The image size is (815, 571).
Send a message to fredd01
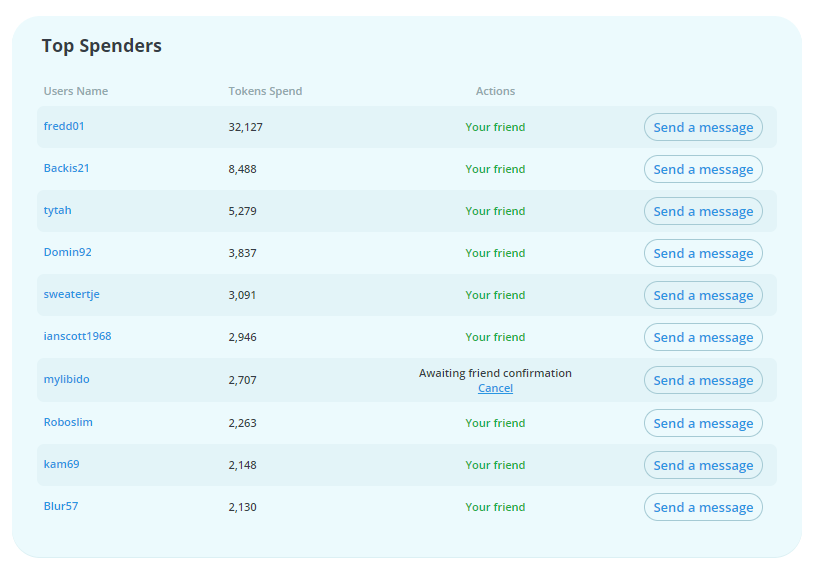(703, 127)
